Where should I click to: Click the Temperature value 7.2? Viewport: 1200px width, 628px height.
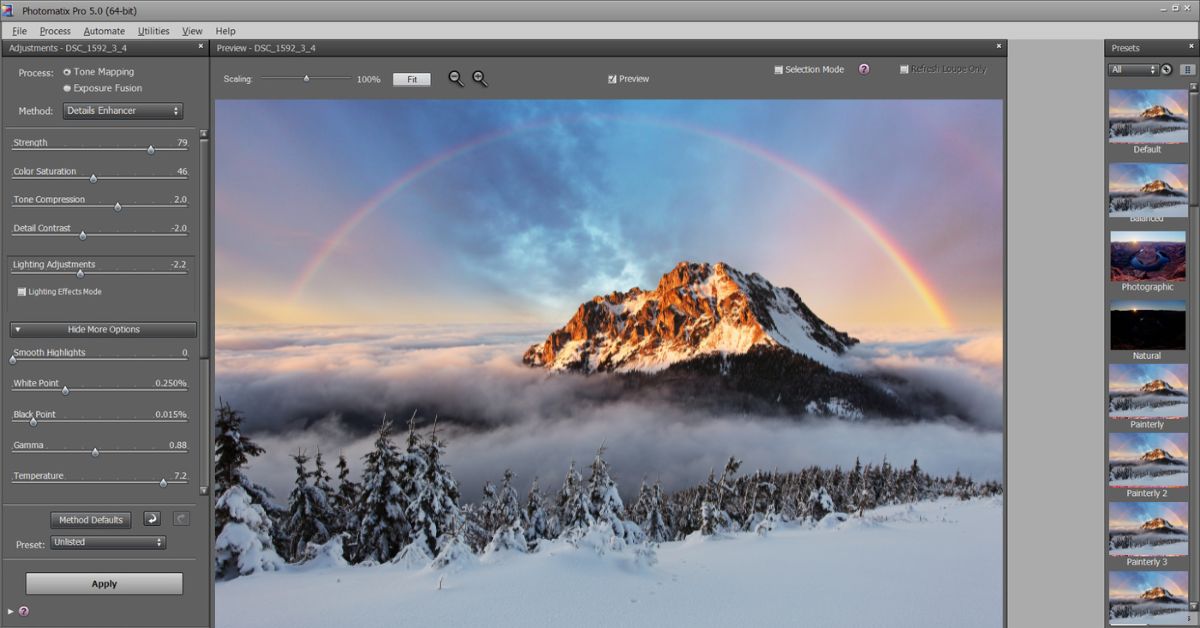pyautogui.click(x=181, y=476)
